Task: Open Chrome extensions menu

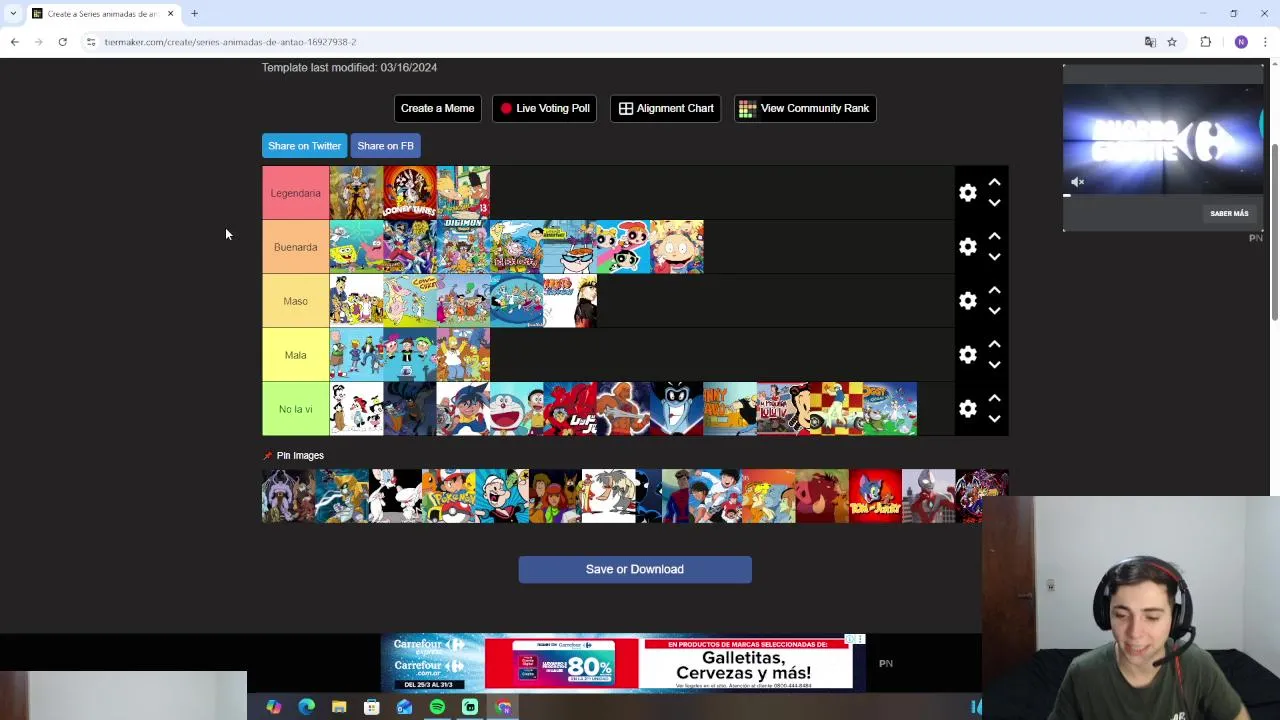Action: coord(1205,42)
